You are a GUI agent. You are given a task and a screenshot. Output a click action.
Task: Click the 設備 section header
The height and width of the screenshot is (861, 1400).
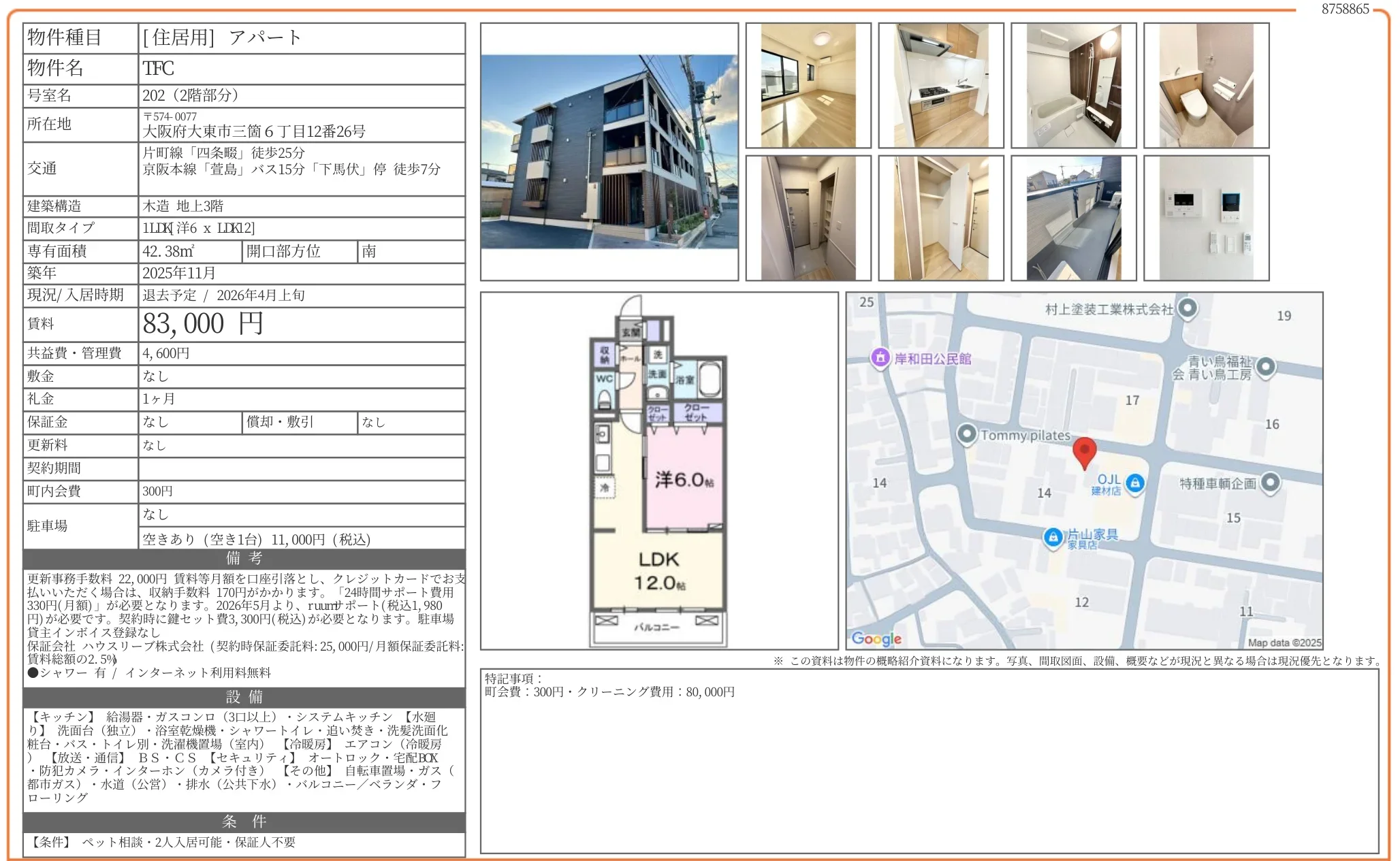(244, 697)
